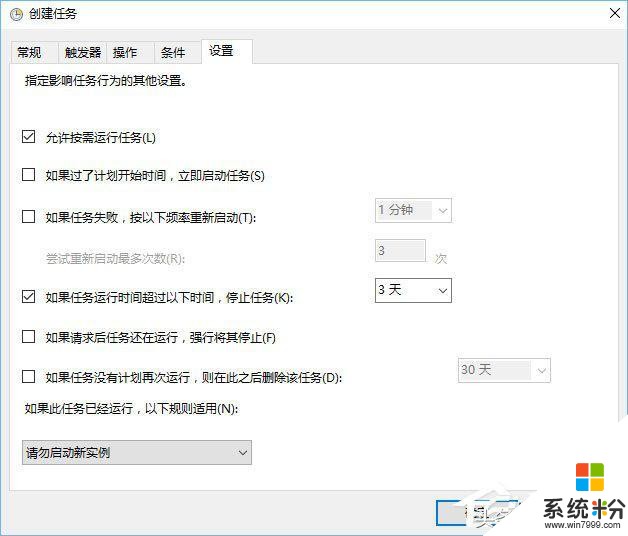Click the 尝试重新启动最多次数(R) label

pos(115,259)
